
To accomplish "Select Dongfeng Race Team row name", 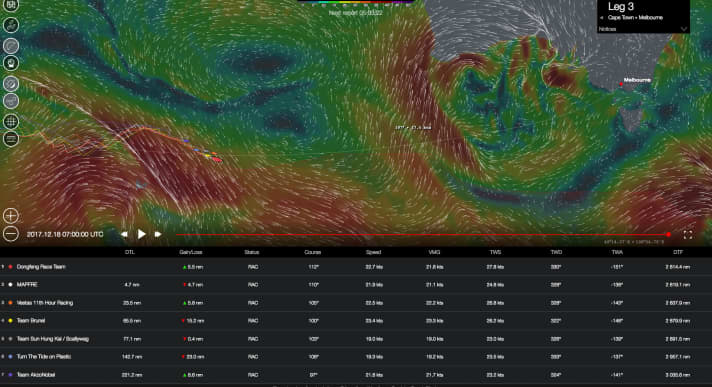I will [x=41, y=267].
